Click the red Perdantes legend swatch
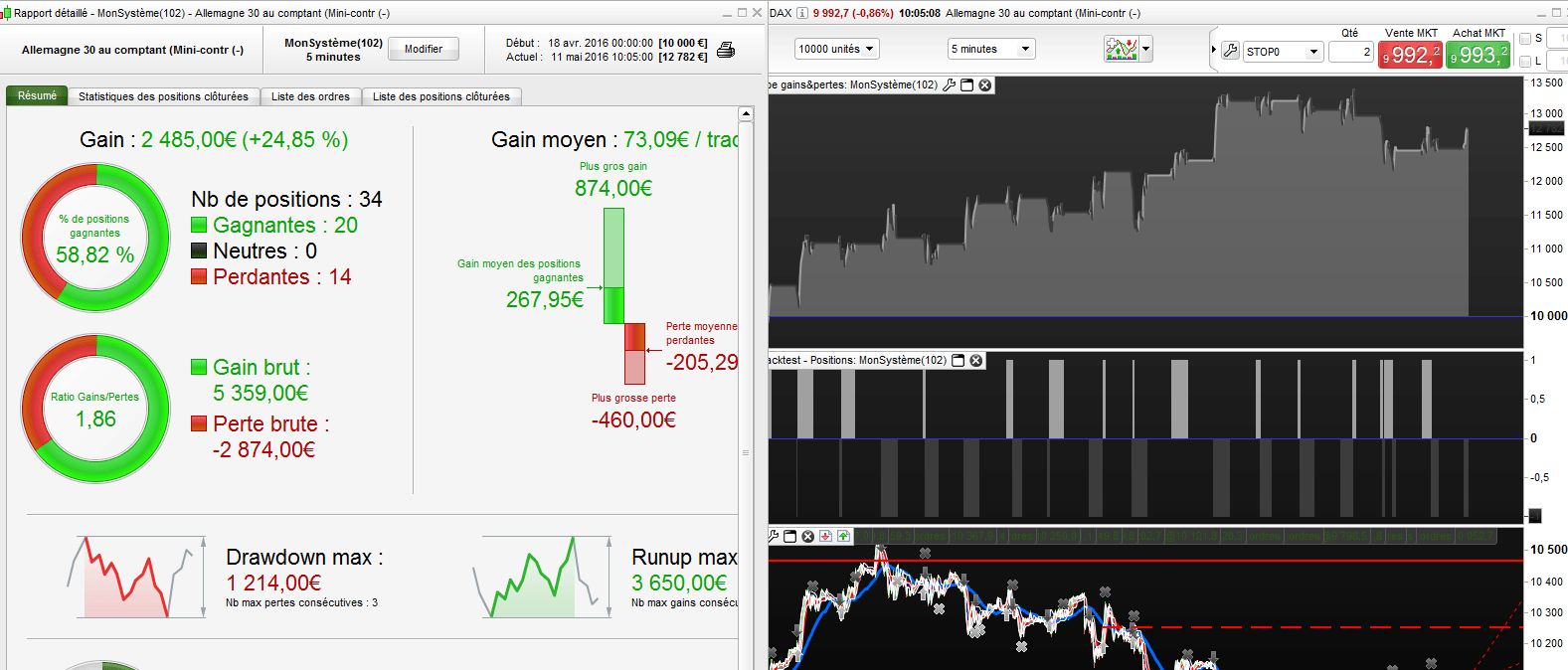The image size is (1568, 670). click(x=199, y=276)
